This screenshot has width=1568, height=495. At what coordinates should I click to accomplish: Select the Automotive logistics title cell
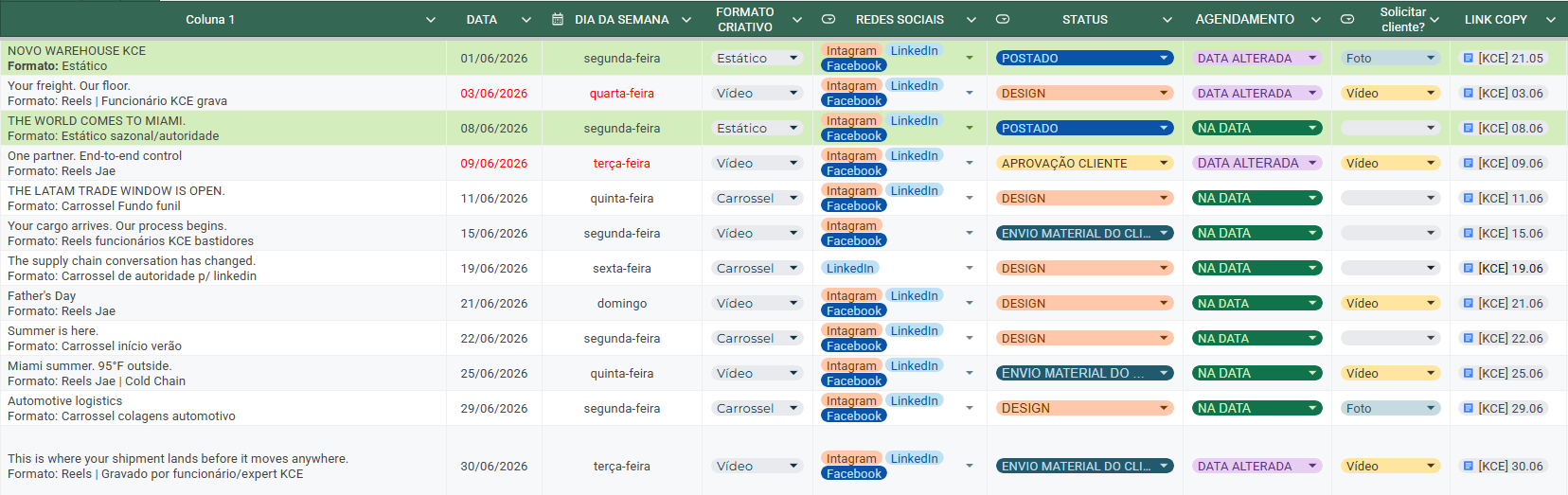[223, 408]
